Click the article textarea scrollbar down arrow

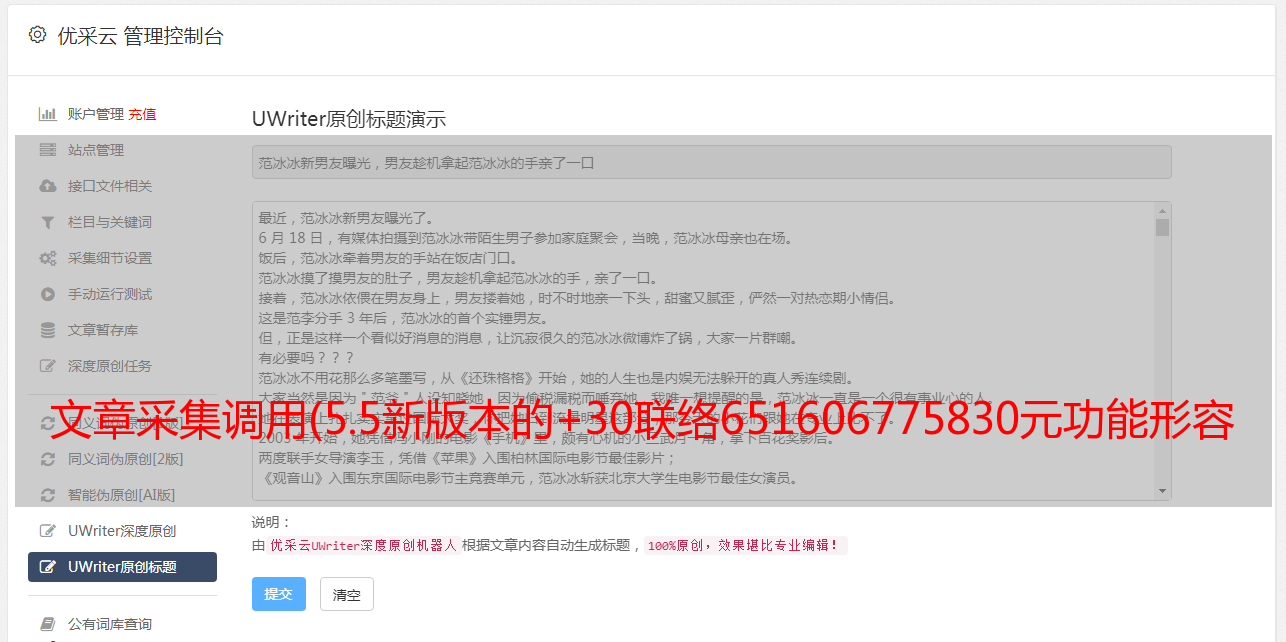(x=1162, y=491)
